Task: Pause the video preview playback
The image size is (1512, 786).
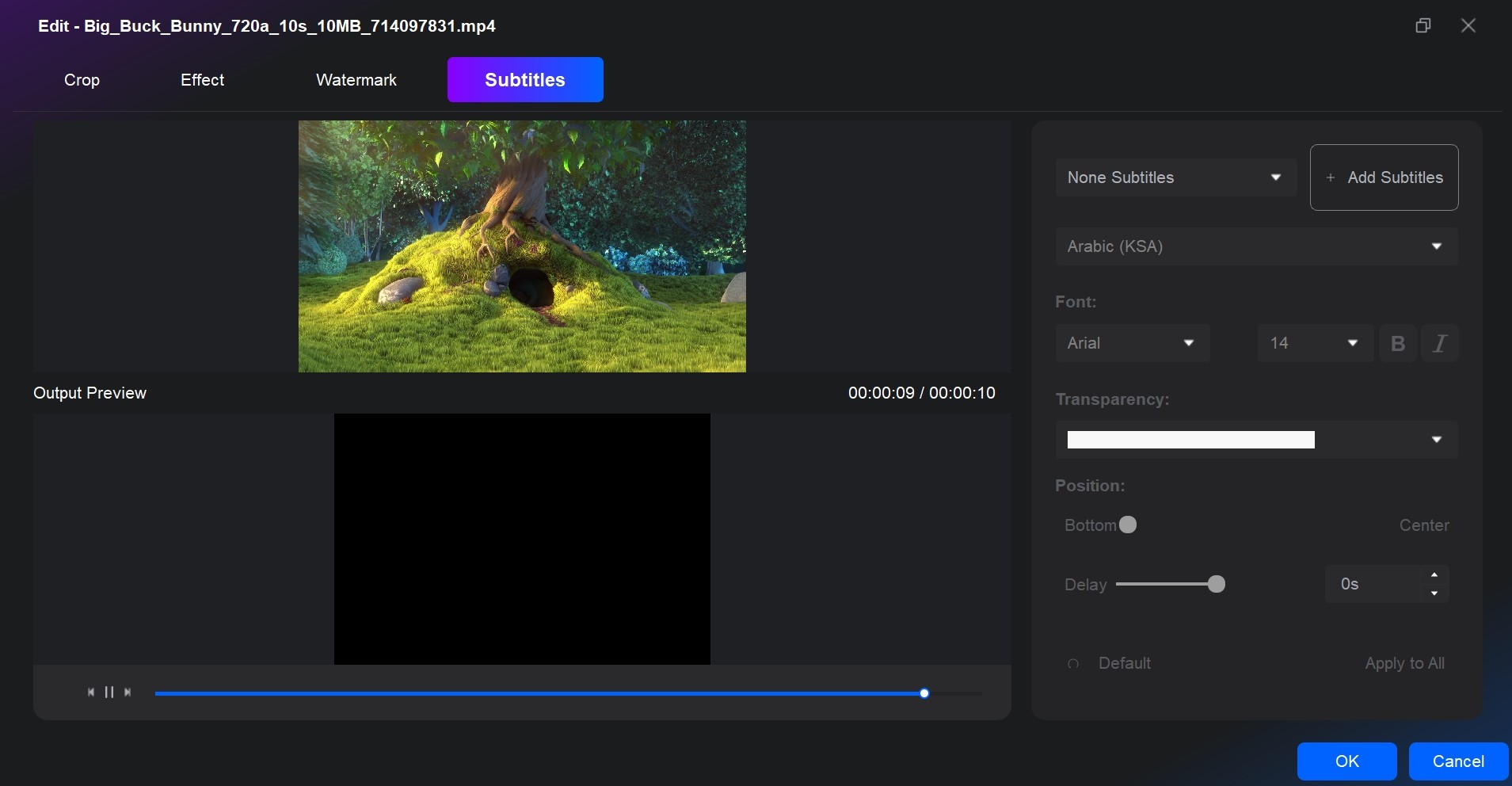Action: click(110, 692)
